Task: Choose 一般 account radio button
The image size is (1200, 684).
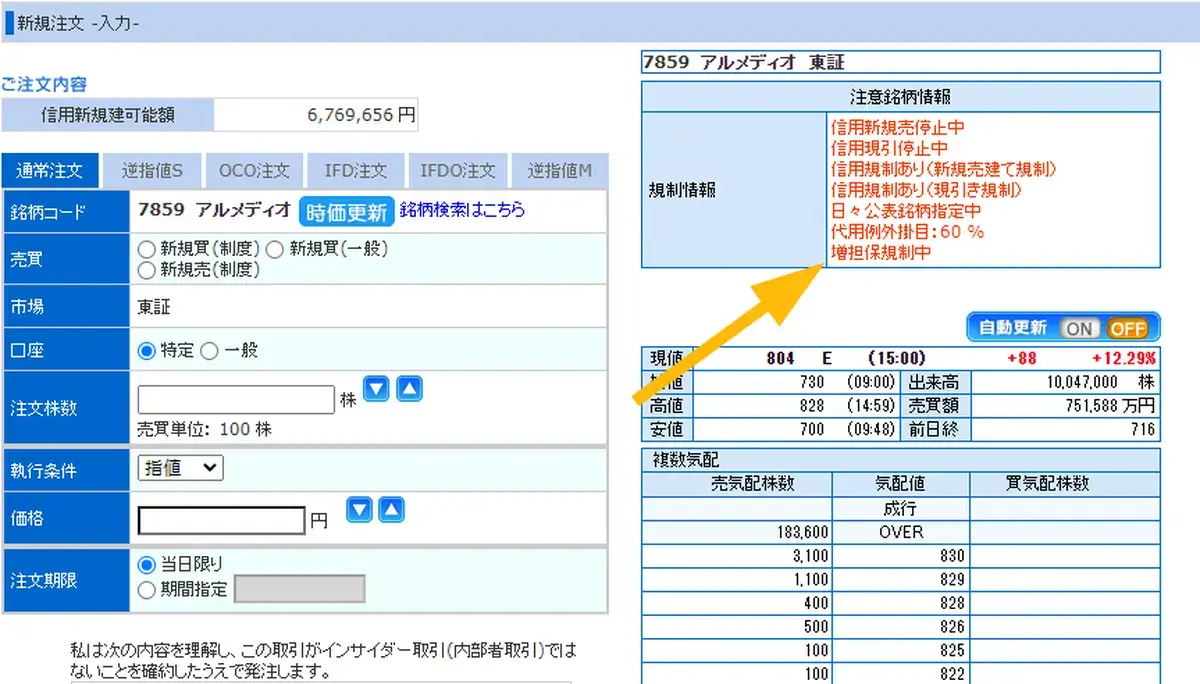Action: [209, 351]
